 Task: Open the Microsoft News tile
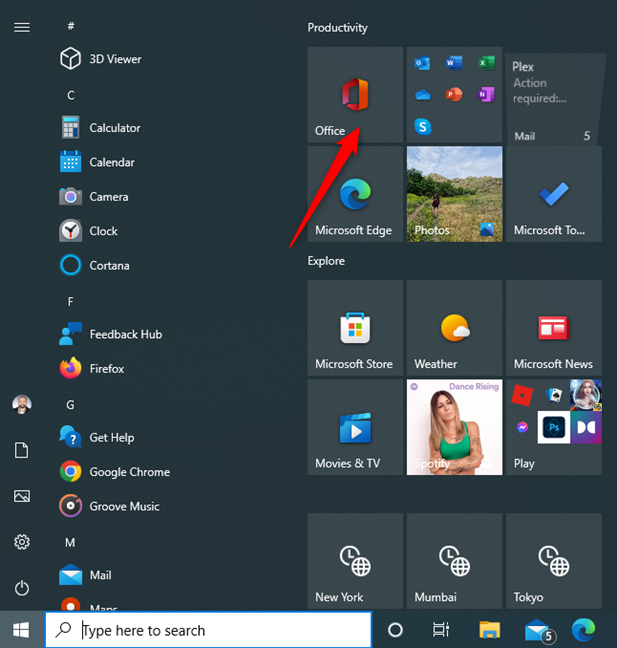(x=554, y=328)
